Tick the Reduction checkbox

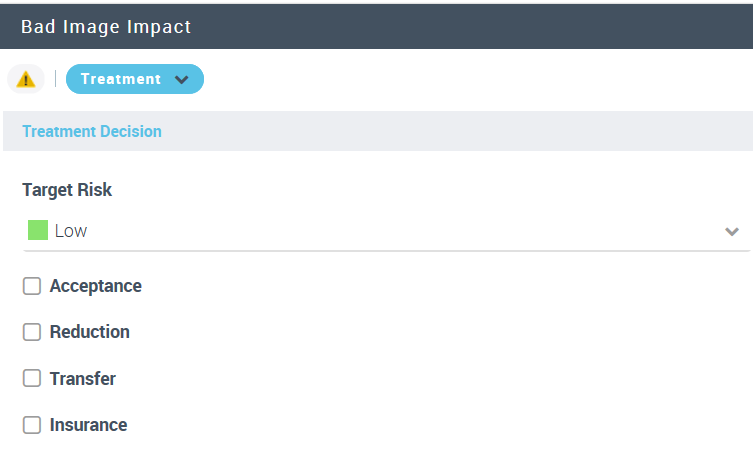tap(32, 332)
